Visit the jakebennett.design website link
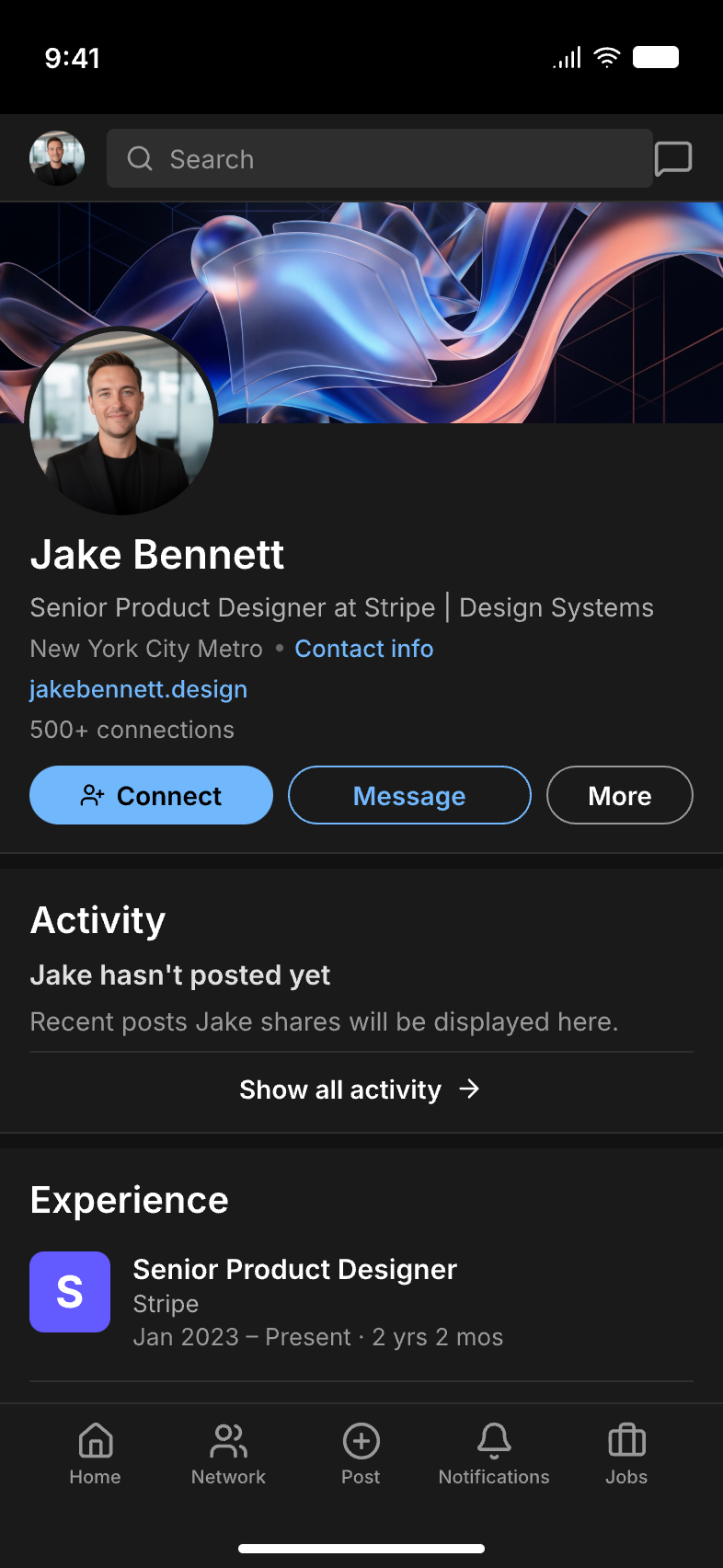Image resolution: width=723 pixels, height=1568 pixels. click(x=139, y=689)
